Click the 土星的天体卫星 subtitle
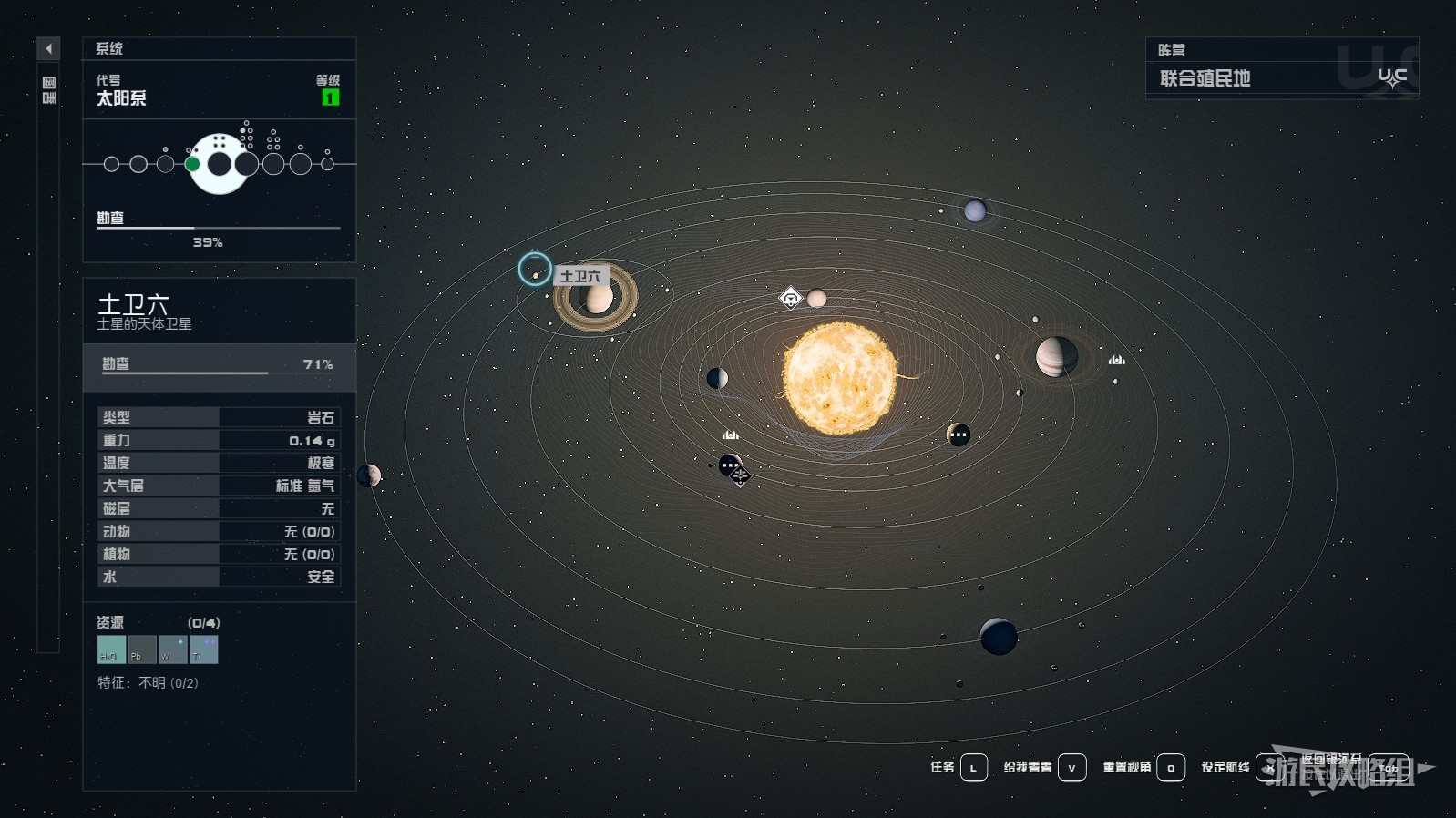The width and height of the screenshot is (1456, 818). pyautogui.click(x=144, y=324)
